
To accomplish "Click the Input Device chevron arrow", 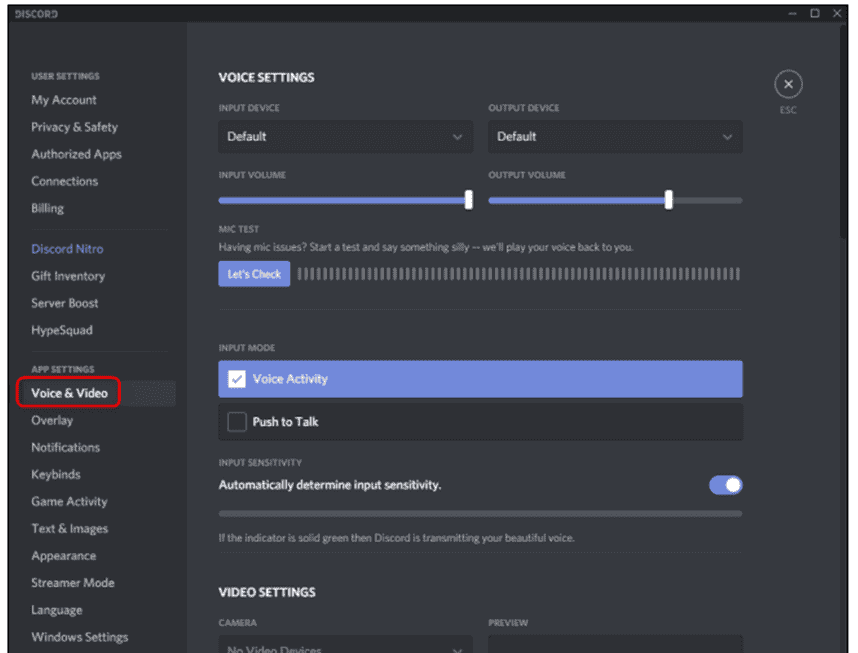I will [457, 137].
